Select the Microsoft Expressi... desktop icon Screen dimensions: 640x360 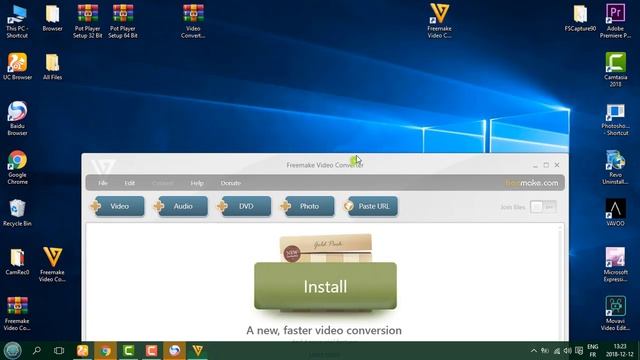(x=615, y=264)
